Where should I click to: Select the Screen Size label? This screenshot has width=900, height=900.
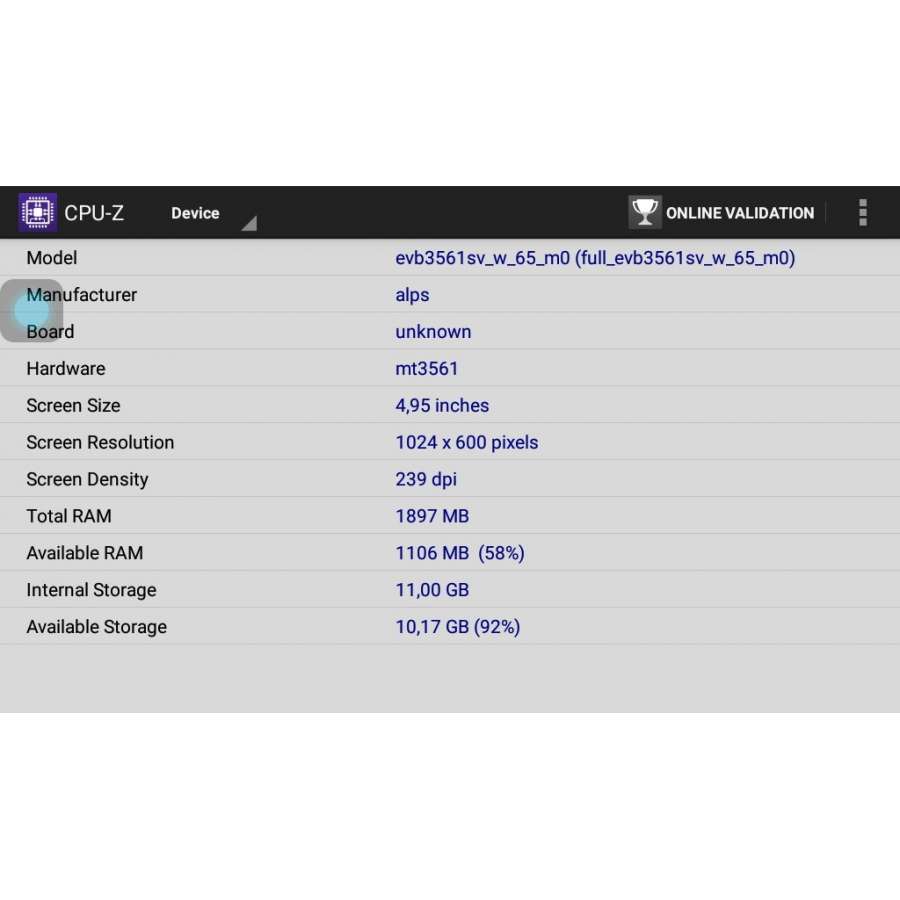coord(73,406)
